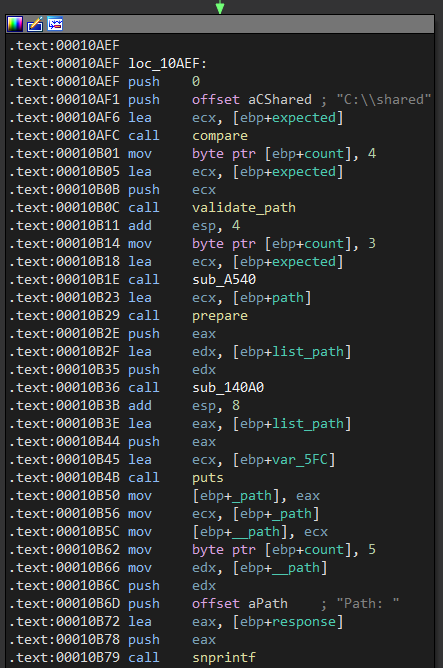Click list_path operand on line 00010B3E
Screen dimensions: 443x668
pos(308,423)
